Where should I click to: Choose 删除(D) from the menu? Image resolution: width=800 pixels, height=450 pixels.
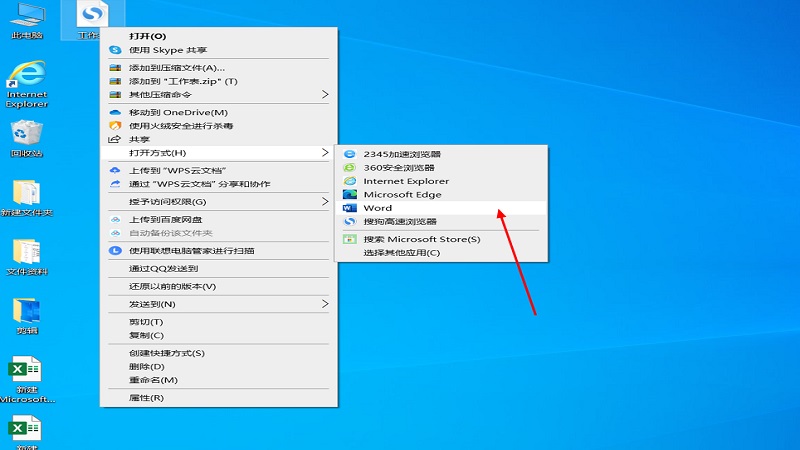click(218, 366)
